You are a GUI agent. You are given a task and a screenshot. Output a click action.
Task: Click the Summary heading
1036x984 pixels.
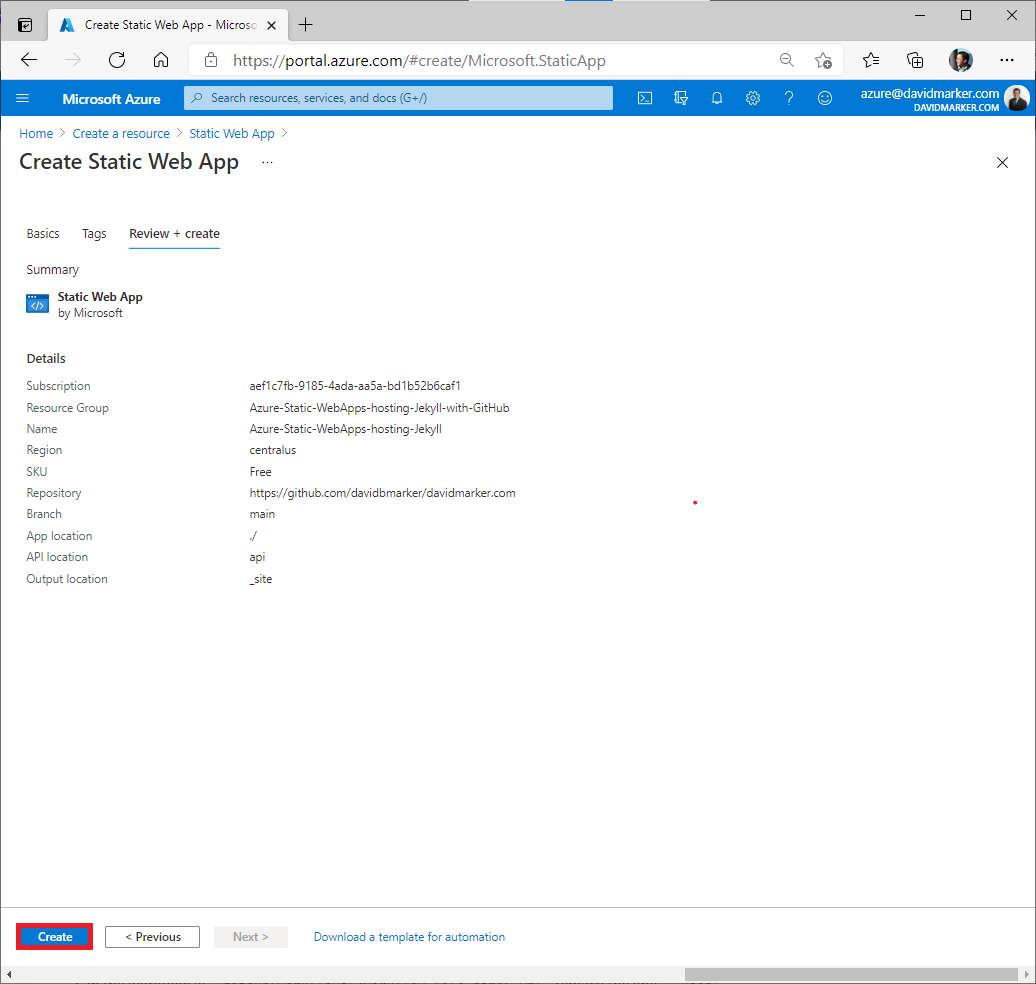pos(52,270)
